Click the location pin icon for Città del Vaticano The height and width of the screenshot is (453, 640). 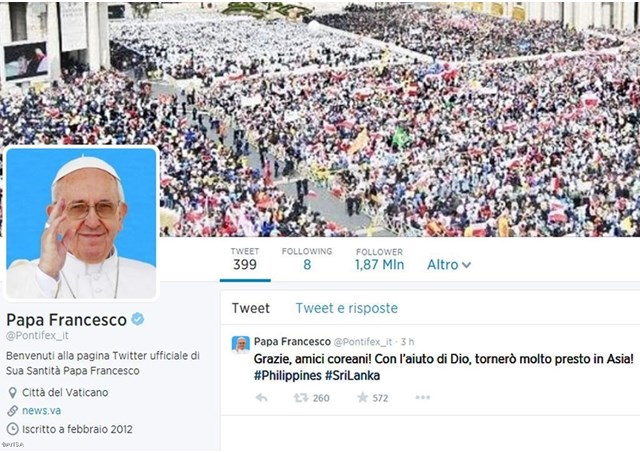click(13, 393)
